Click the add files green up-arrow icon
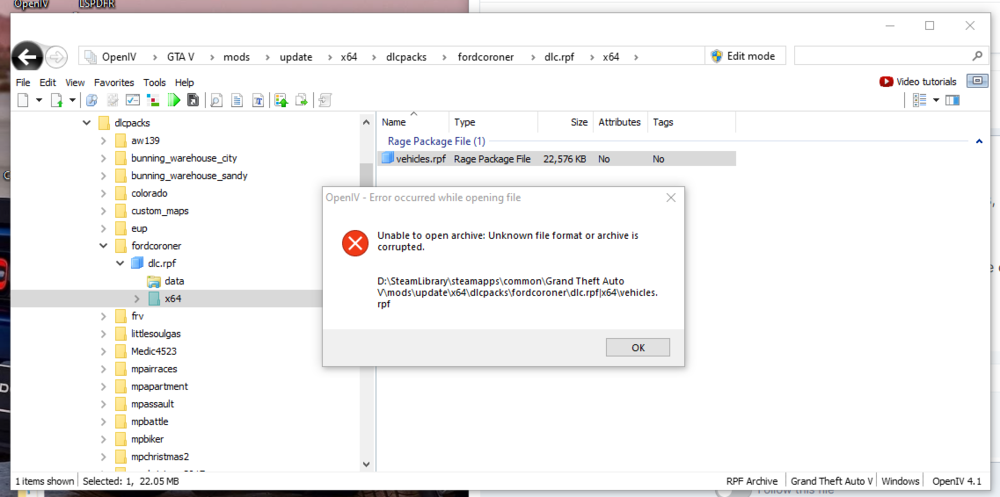The height and width of the screenshot is (497, 1000). (x=281, y=100)
